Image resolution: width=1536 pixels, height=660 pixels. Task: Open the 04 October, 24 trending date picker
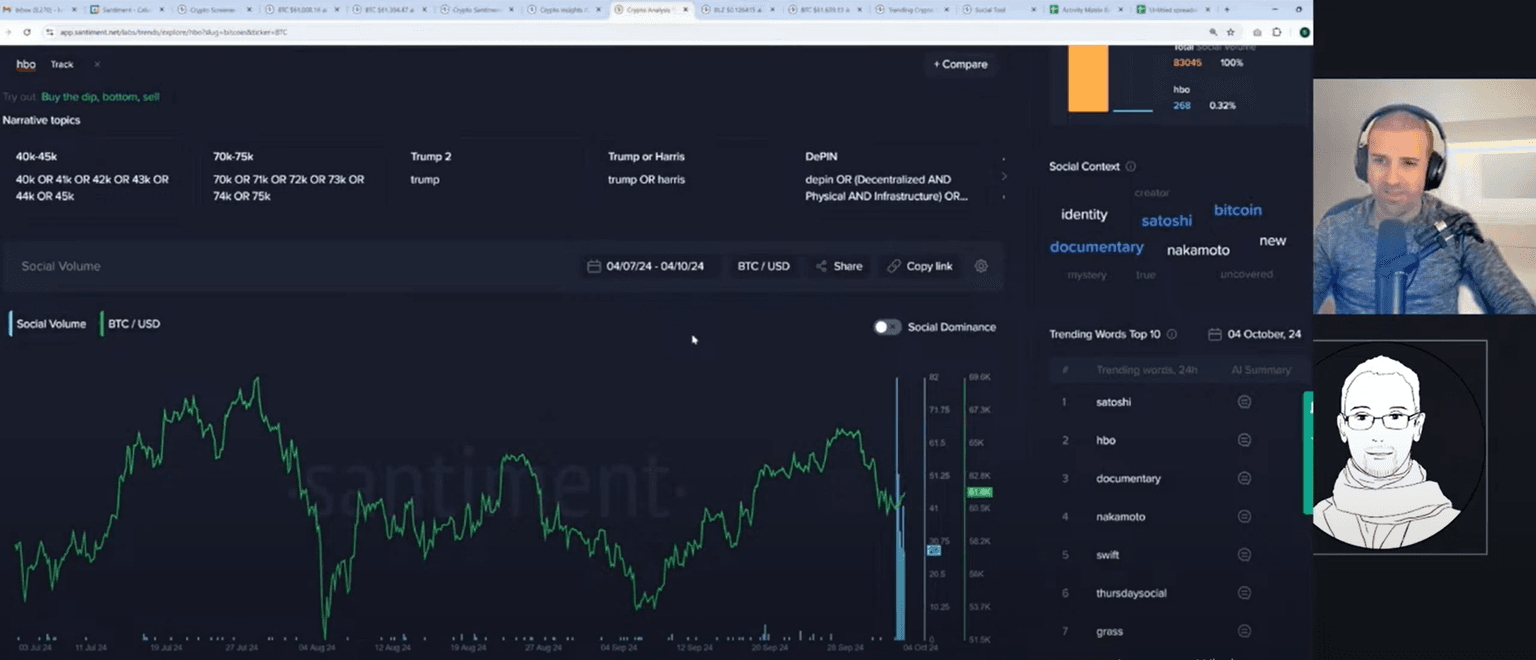[x=1255, y=334]
